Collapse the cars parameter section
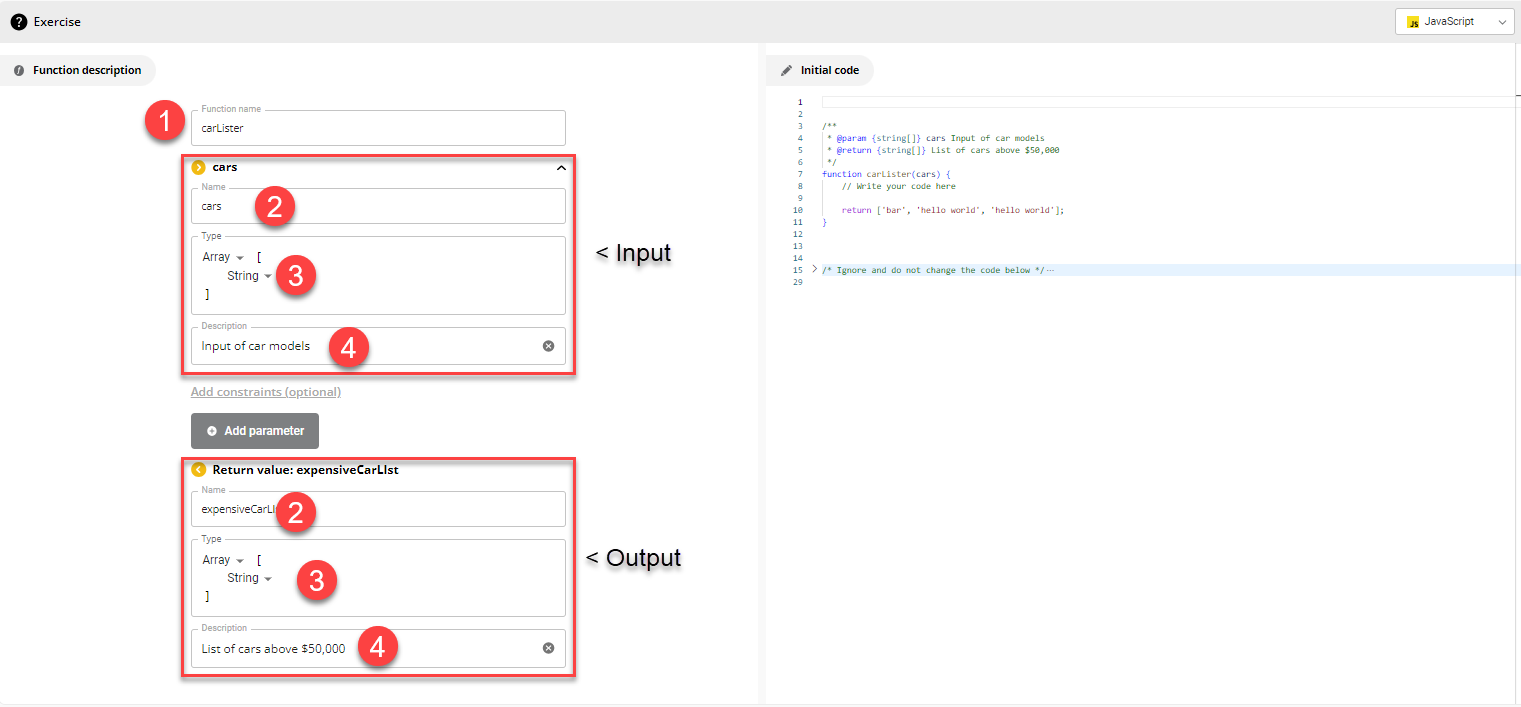Viewport: 1521px width, 707px height. pyautogui.click(x=561, y=168)
